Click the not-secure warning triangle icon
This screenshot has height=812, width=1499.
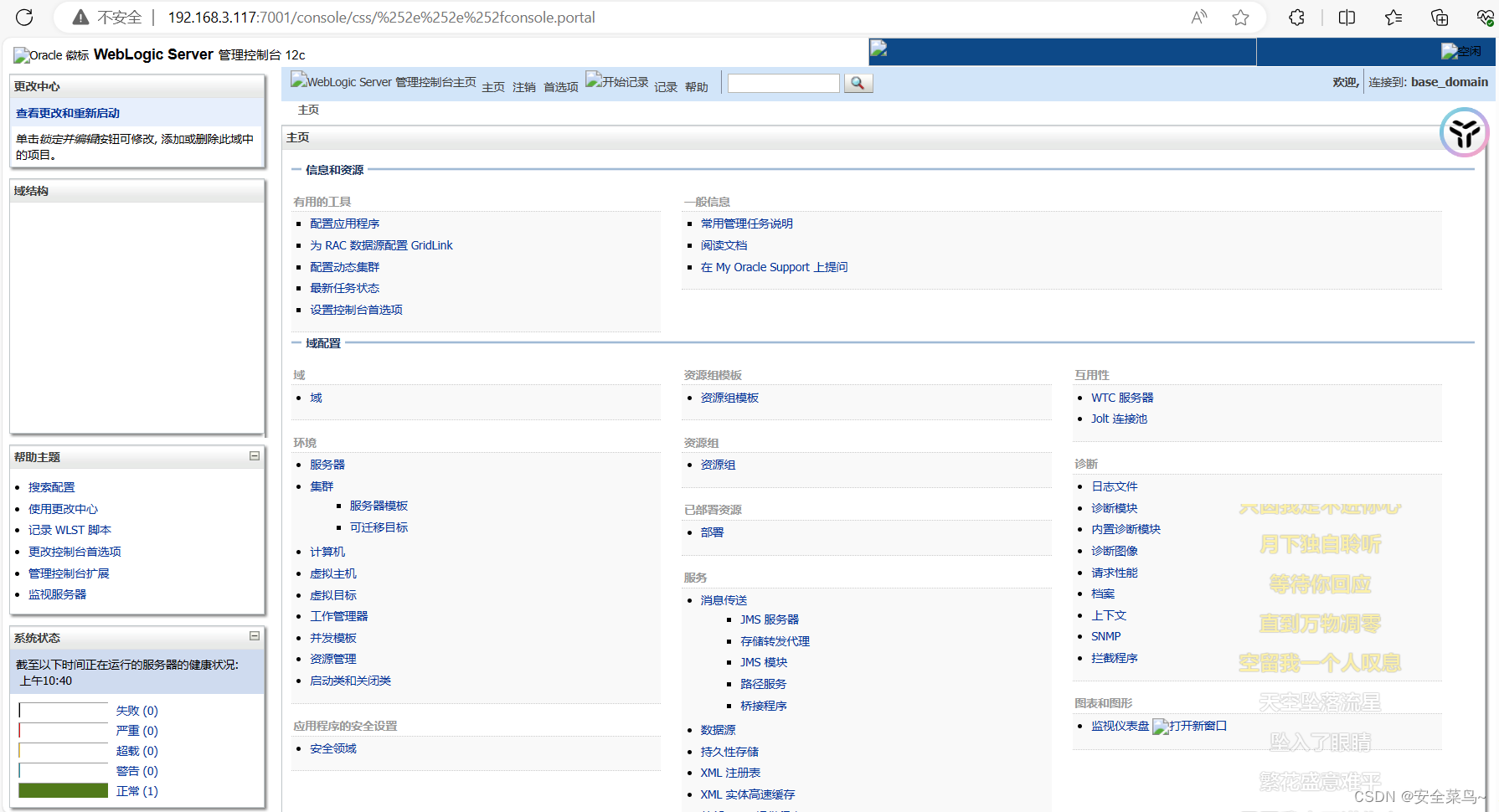click(x=80, y=17)
